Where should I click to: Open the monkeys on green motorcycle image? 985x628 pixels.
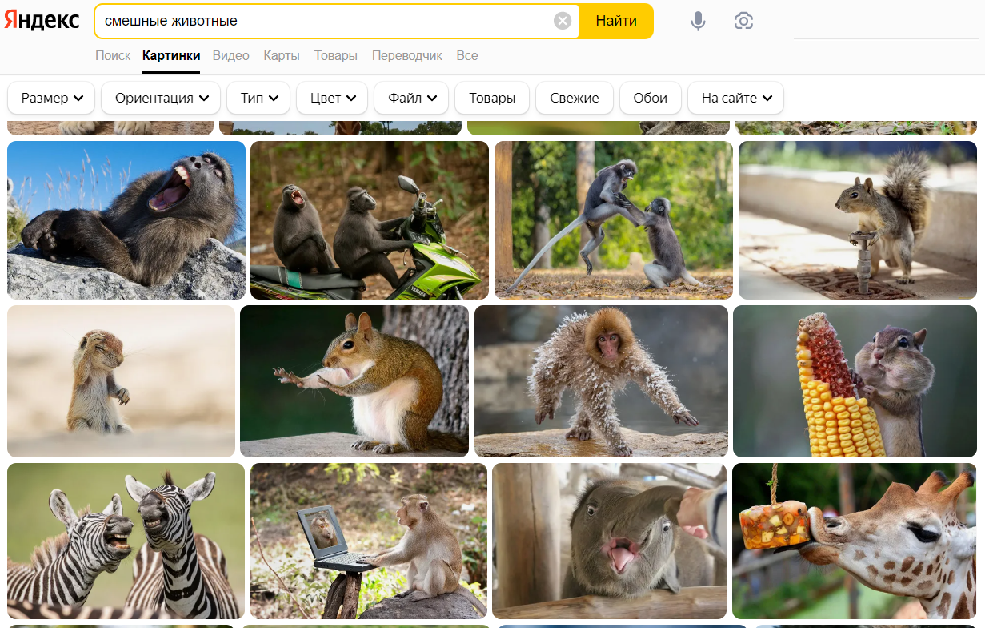coord(369,220)
